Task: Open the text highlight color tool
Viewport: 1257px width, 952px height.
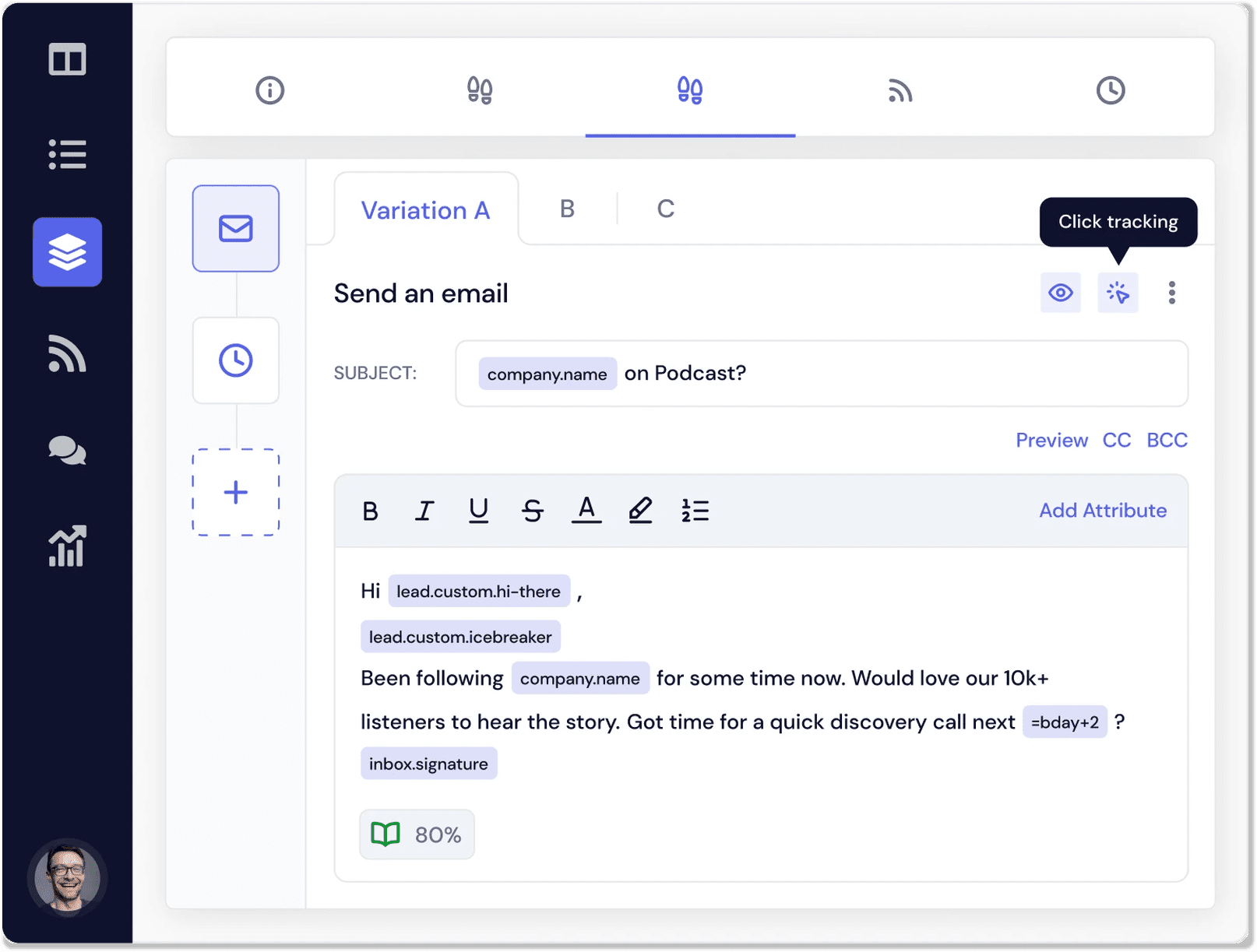Action: click(x=640, y=511)
